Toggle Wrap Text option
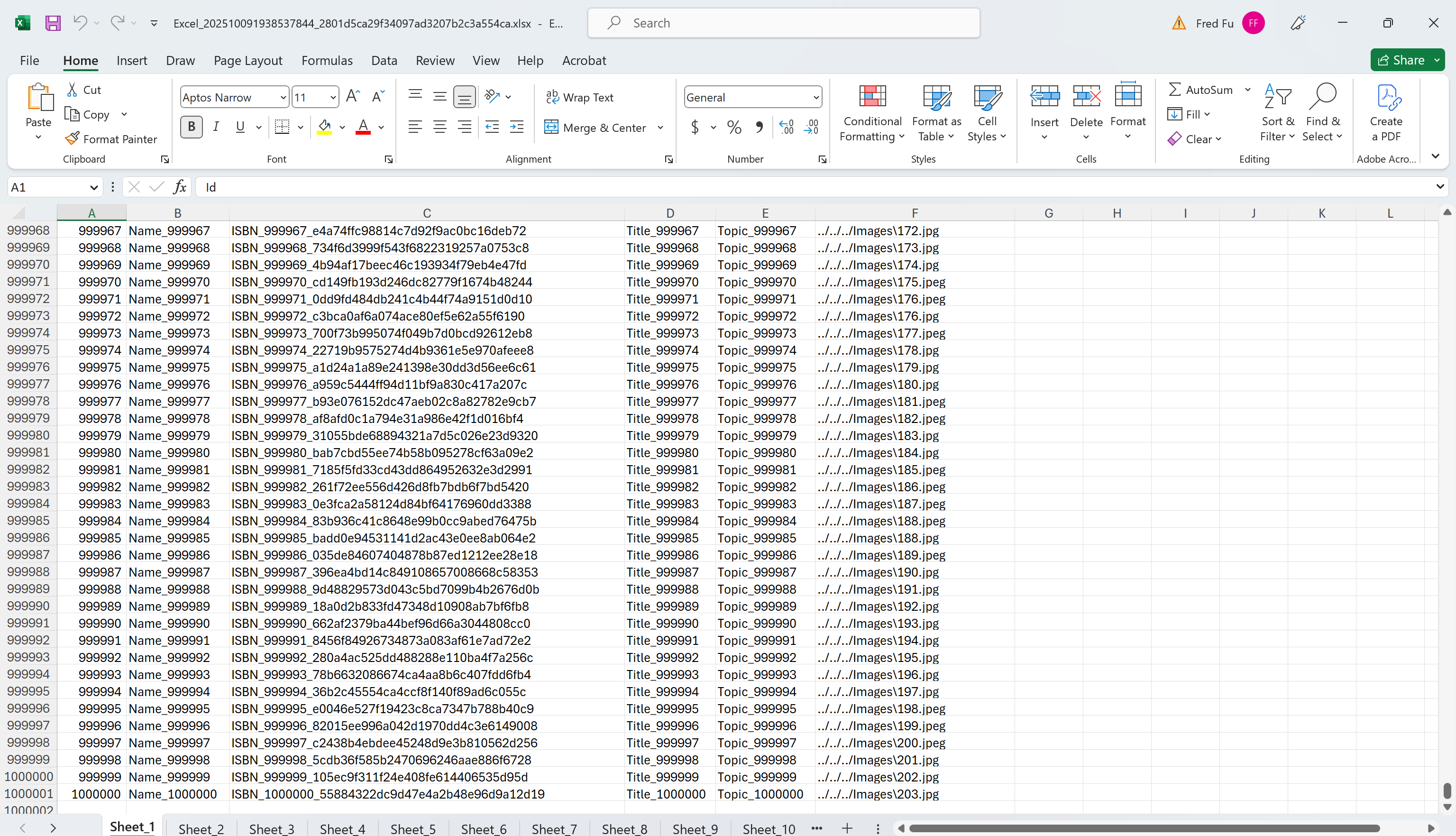This screenshot has width=1456, height=836. pyautogui.click(x=580, y=97)
